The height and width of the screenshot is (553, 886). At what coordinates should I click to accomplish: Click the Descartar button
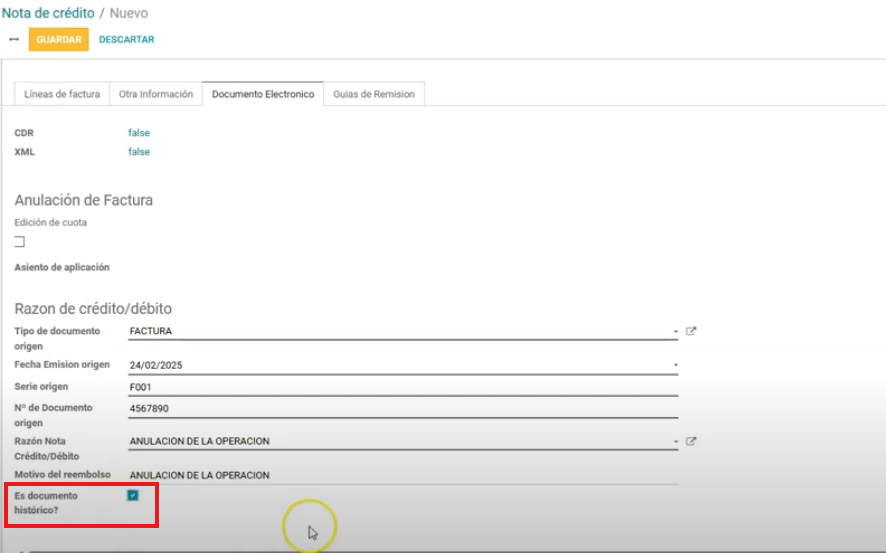pos(127,40)
